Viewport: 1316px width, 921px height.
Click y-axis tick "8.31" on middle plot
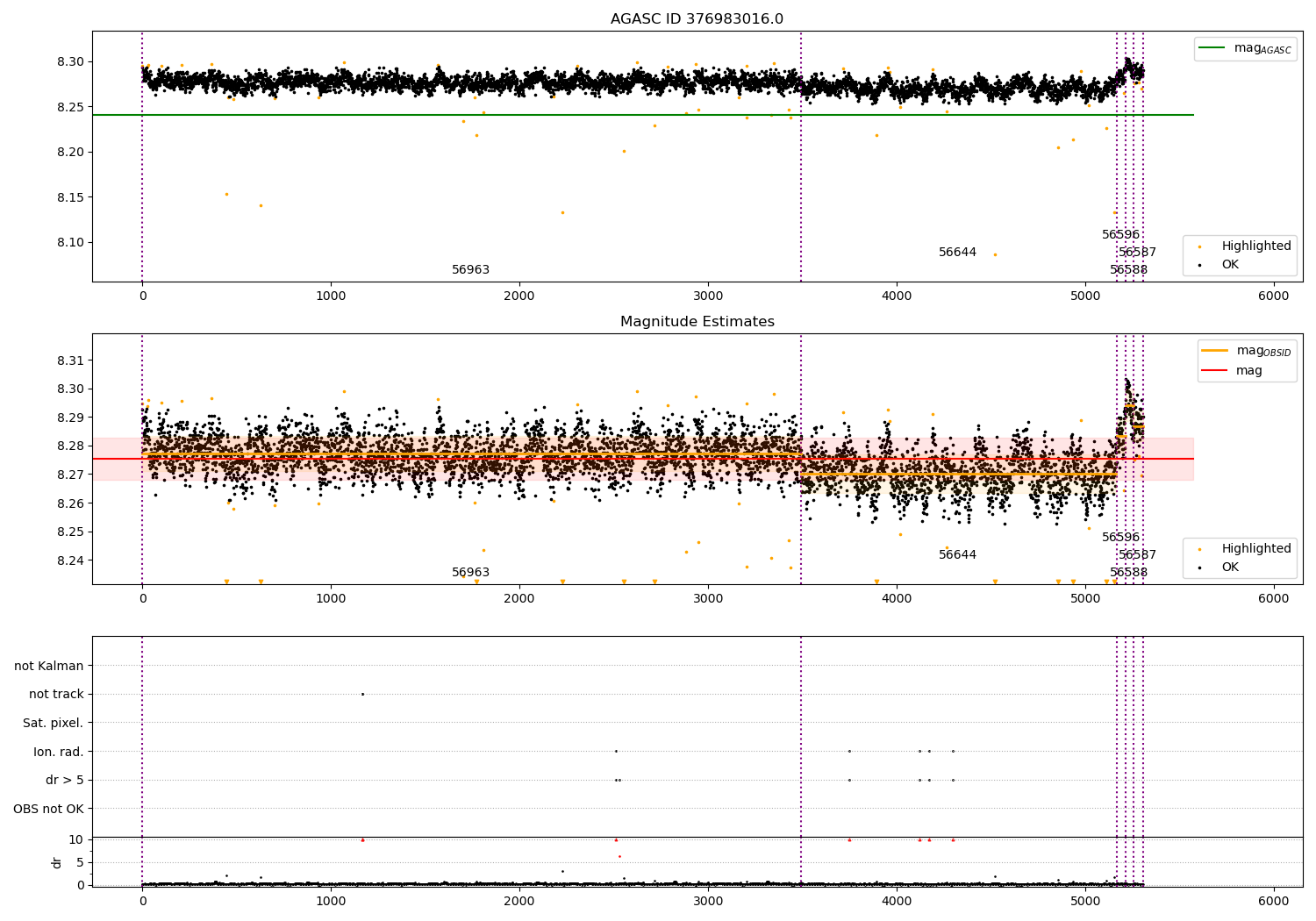[x=72, y=361]
